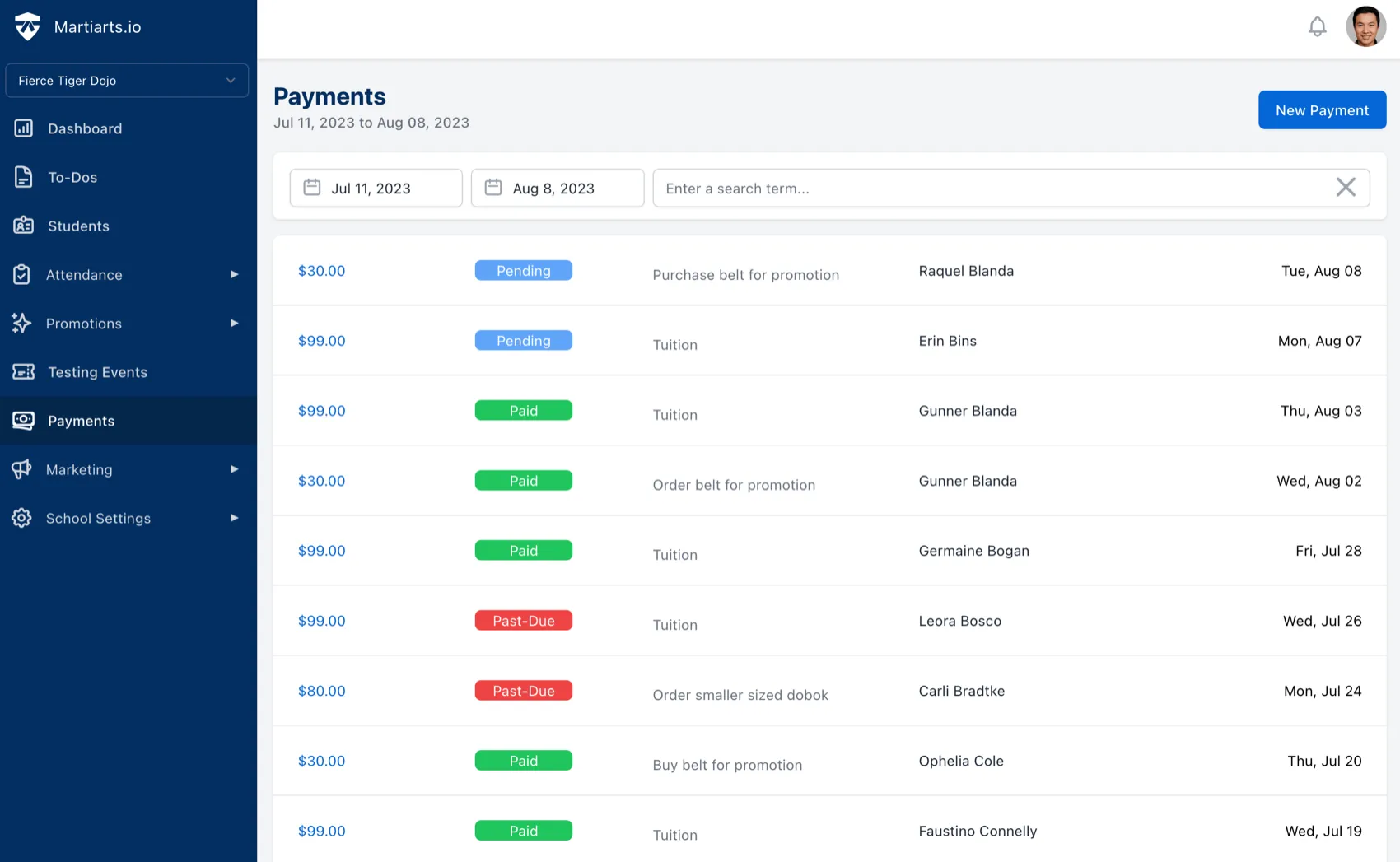This screenshot has width=1400, height=862.
Task: Clear the search with the X
Action: tap(1346, 187)
